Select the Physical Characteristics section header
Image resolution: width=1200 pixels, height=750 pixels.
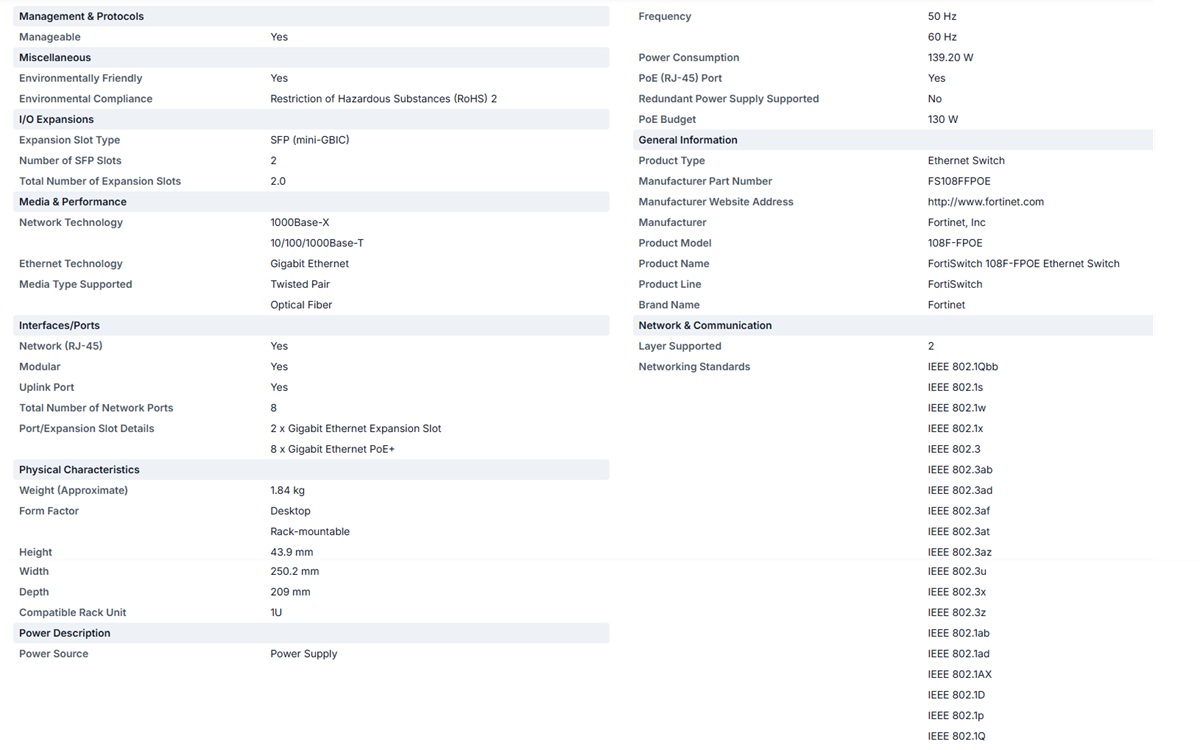tap(79, 470)
